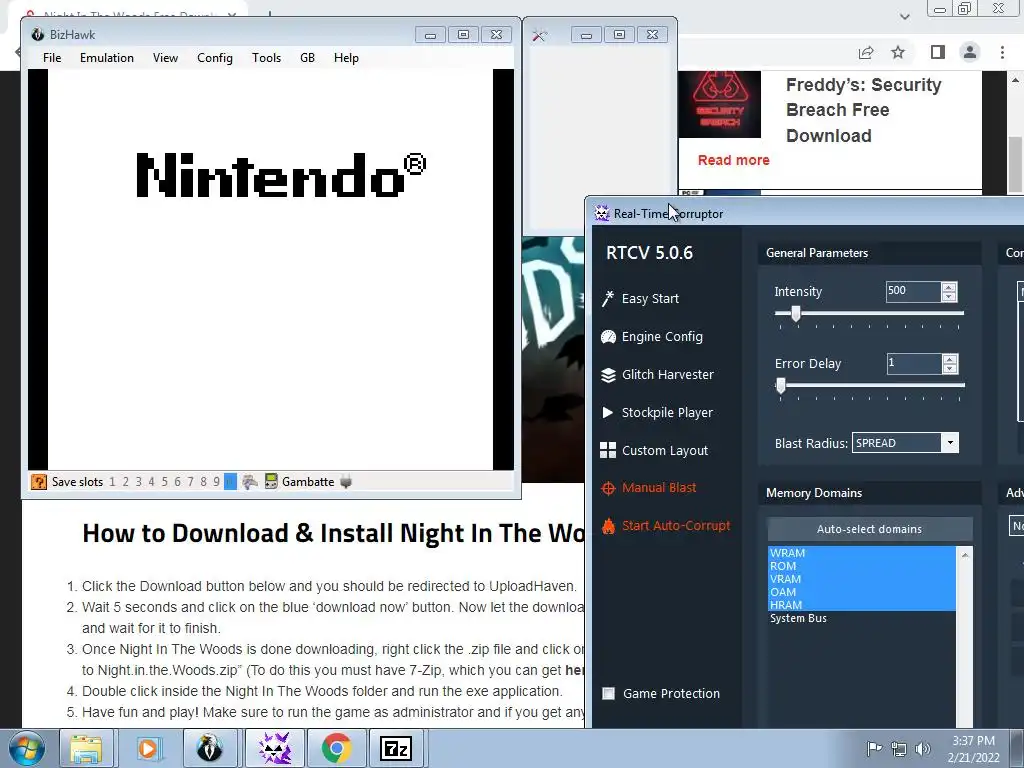Click the creature icon next to save slots

[x=249, y=482]
